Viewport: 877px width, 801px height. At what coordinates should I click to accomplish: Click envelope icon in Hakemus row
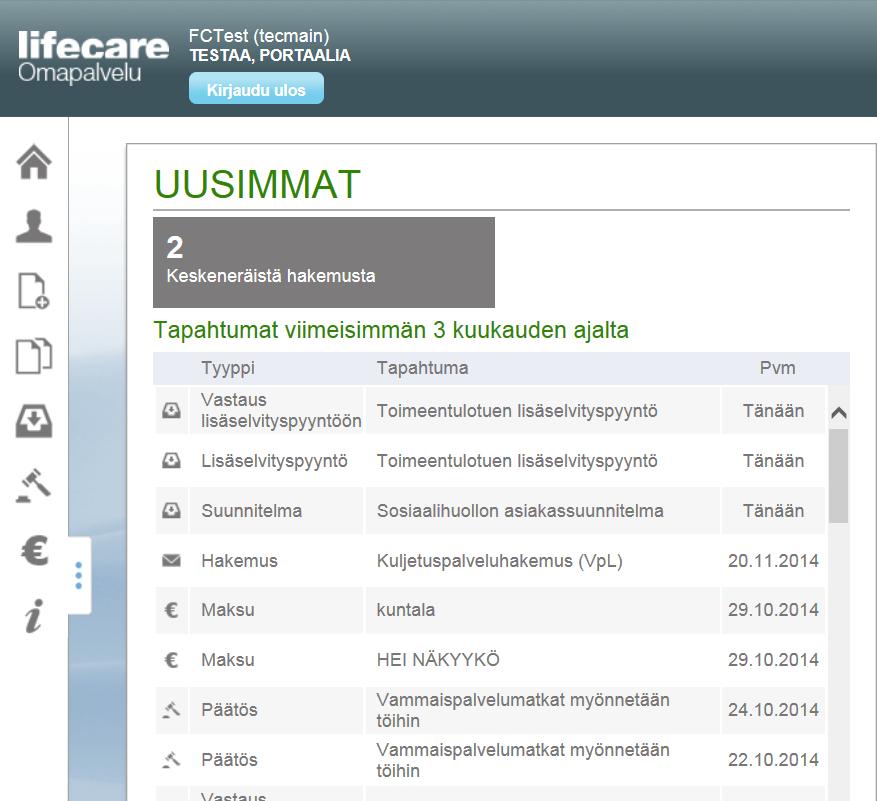[171, 560]
